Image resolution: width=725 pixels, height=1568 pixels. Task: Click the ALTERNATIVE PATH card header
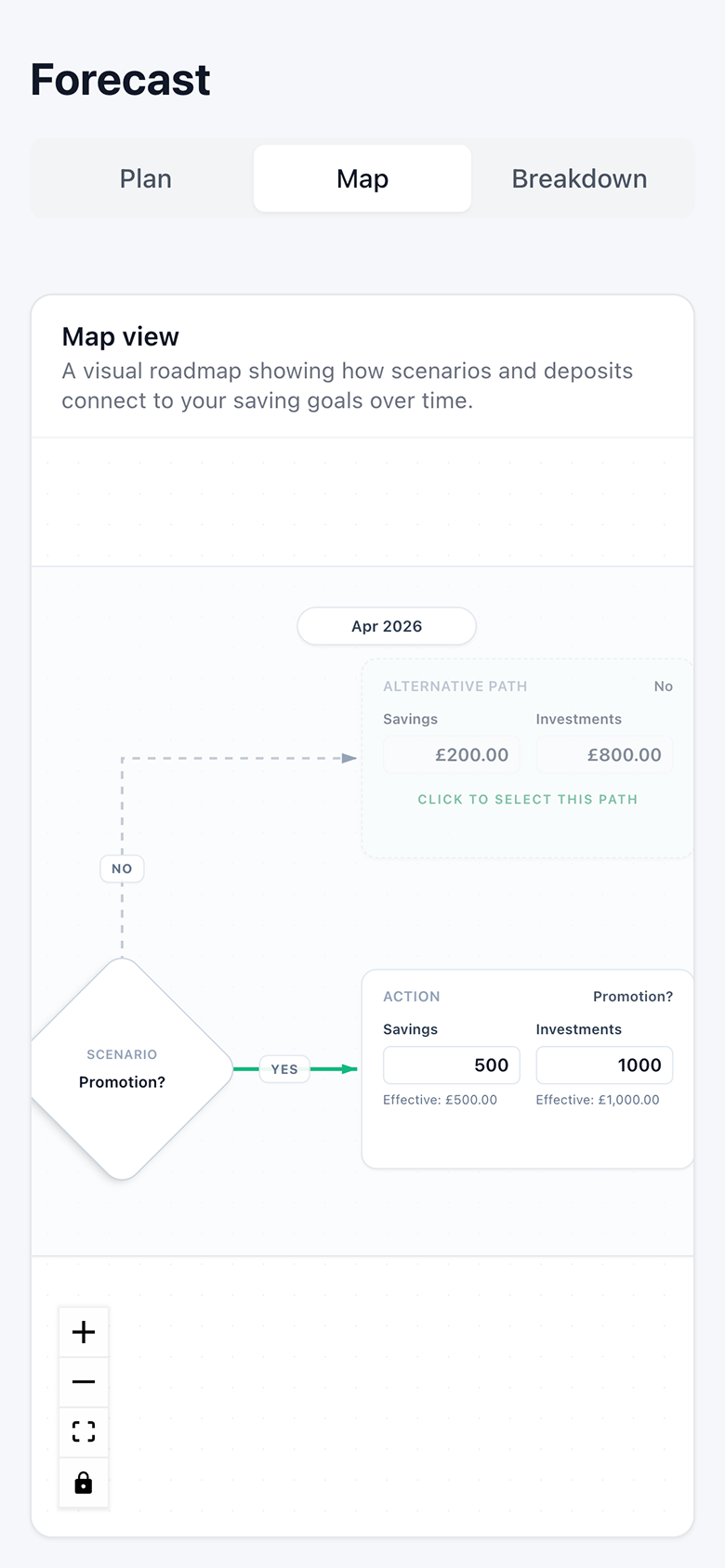click(x=455, y=686)
